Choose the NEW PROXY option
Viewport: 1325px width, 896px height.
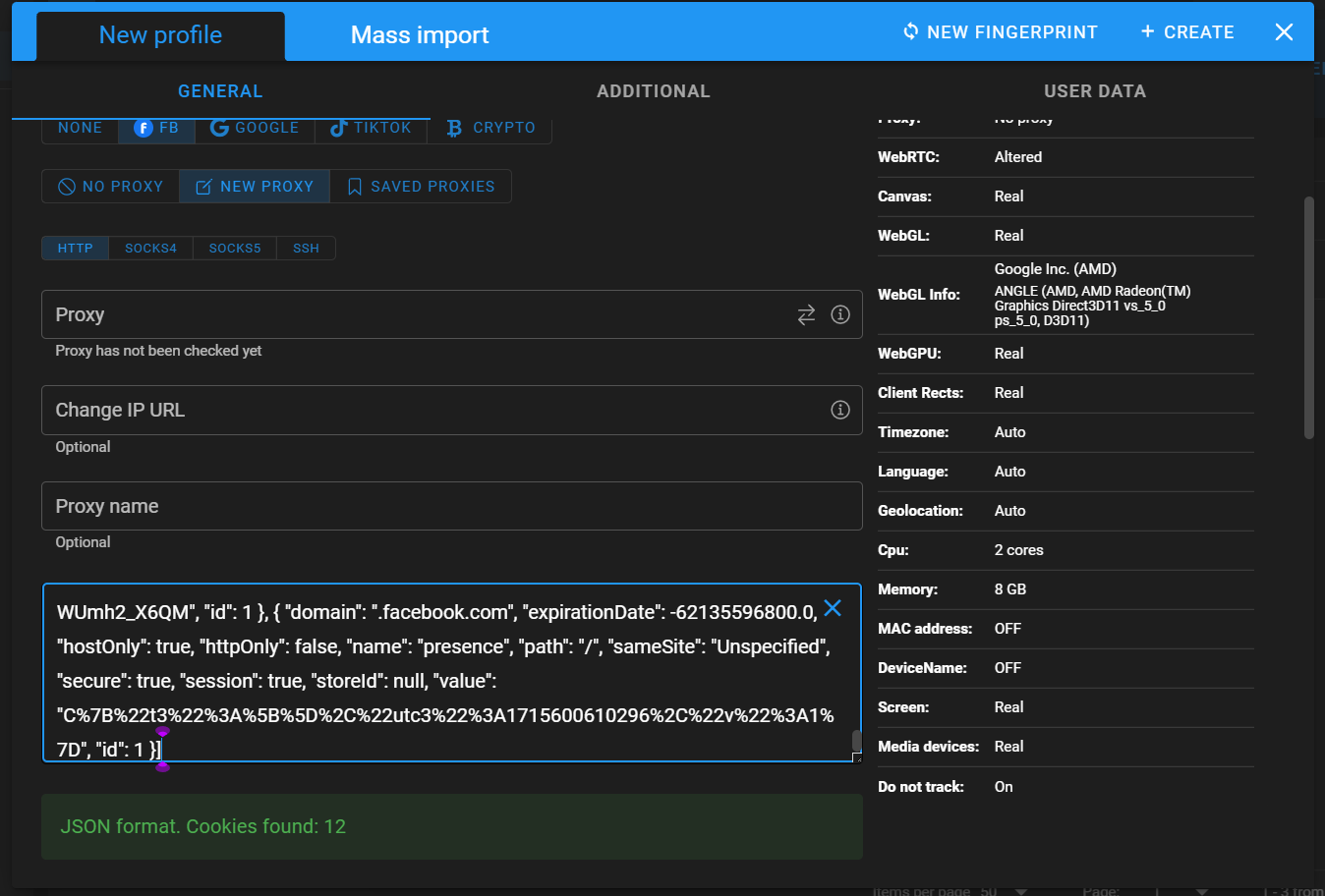pos(255,187)
